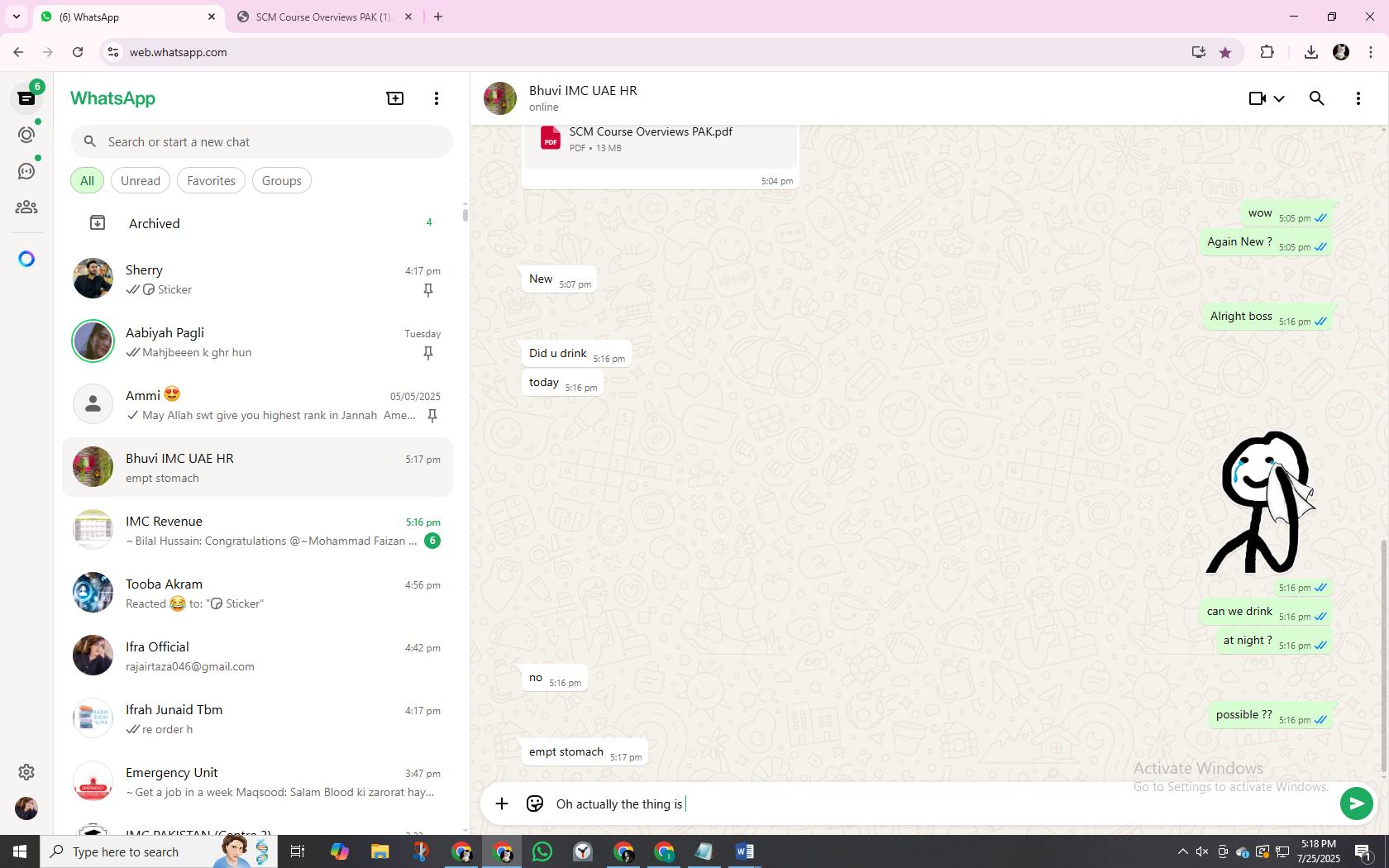
Task: Switch to SCM Course Overviews PAK tab
Action: tap(324, 17)
